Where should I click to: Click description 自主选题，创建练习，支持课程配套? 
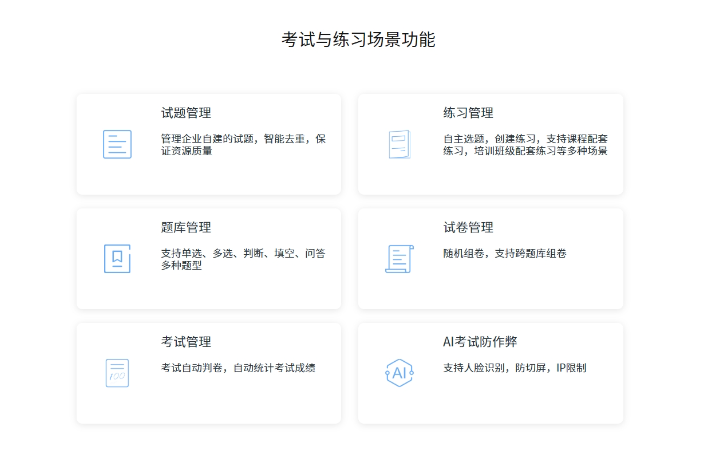click(x=525, y=144)
